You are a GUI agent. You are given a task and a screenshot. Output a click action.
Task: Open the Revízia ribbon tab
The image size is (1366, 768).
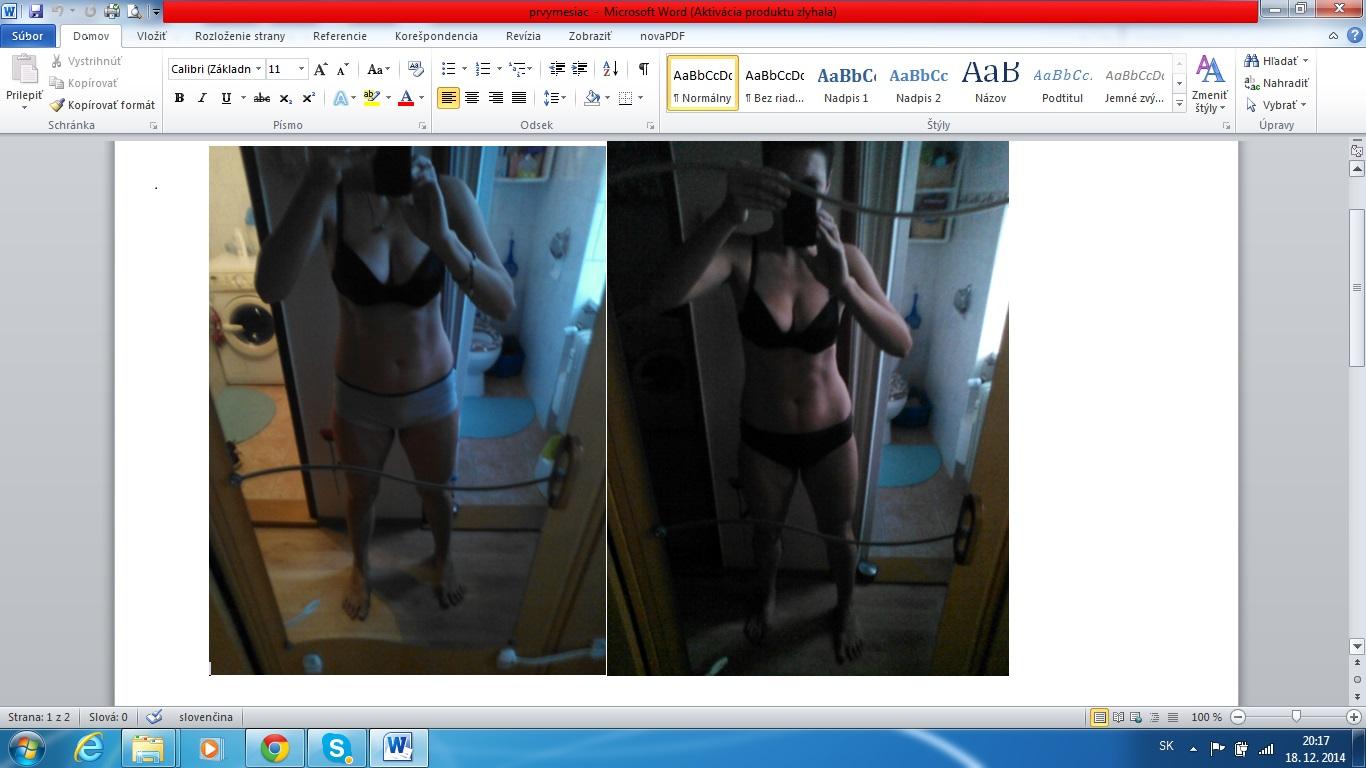tap(522, 36)
